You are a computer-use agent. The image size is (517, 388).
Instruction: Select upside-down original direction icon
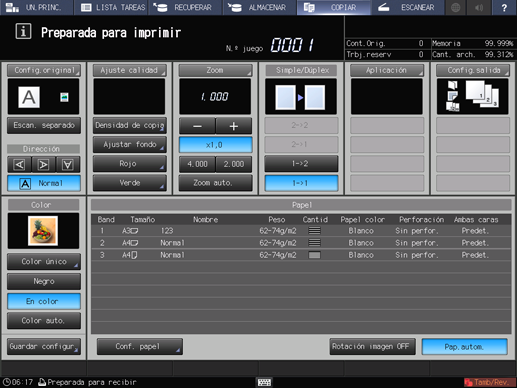tap(68, 164)
